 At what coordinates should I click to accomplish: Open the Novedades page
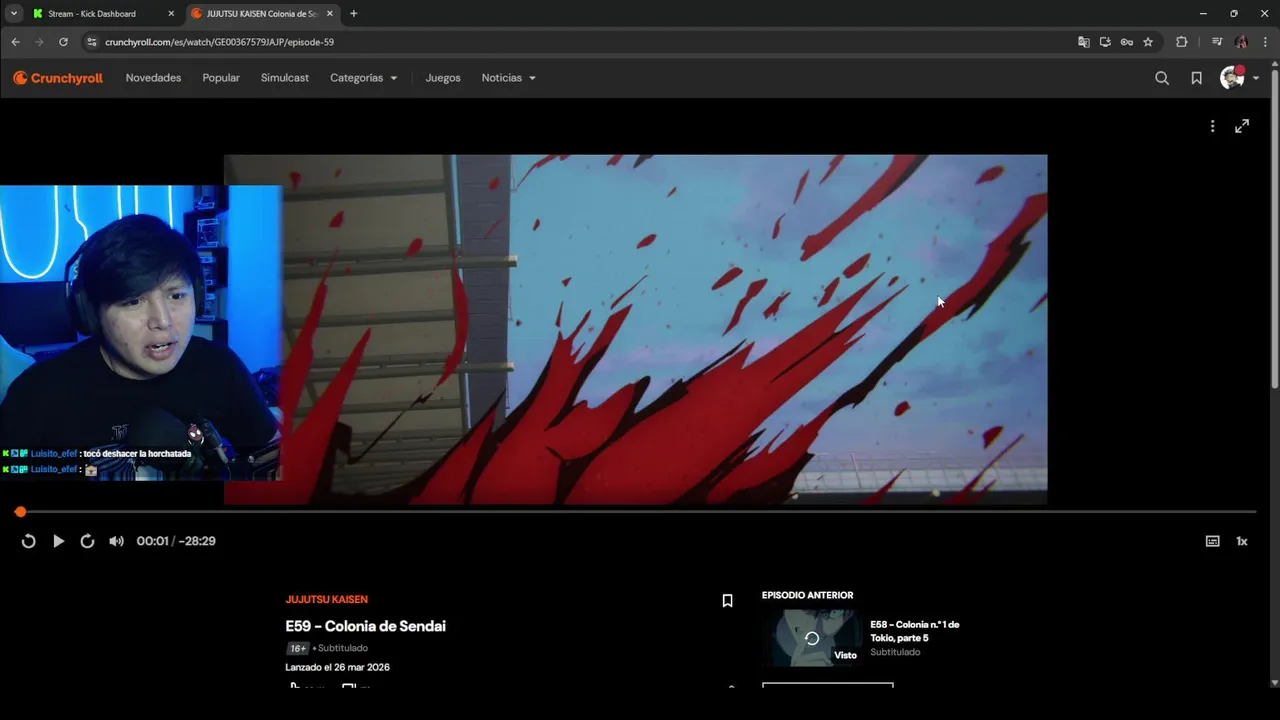[x=153, y=78]
